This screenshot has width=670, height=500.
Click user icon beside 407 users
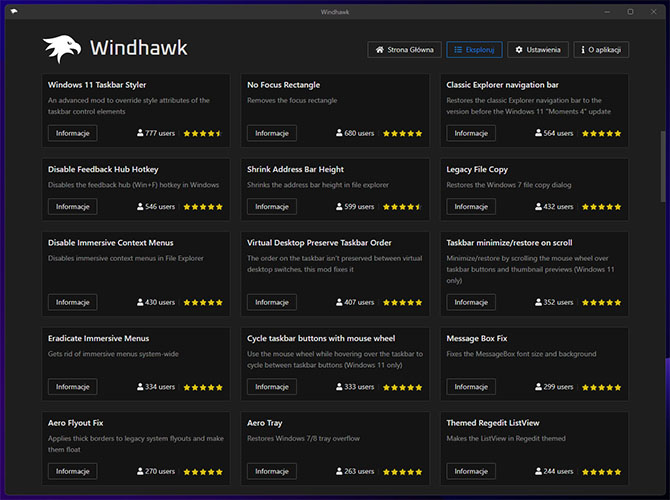(x=339, y=302)
